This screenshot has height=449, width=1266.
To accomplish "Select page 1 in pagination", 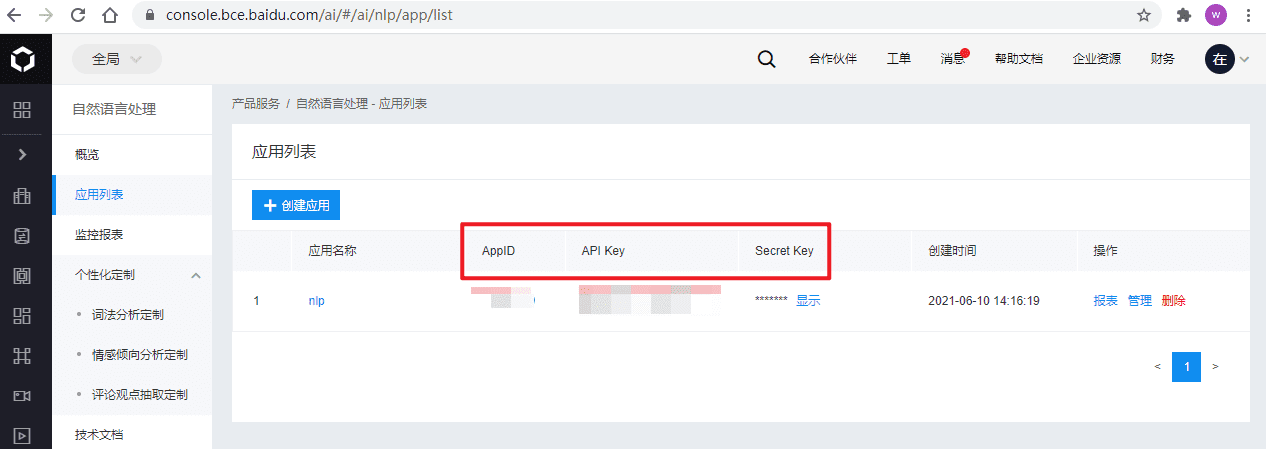I will [x=1187, y=367].
